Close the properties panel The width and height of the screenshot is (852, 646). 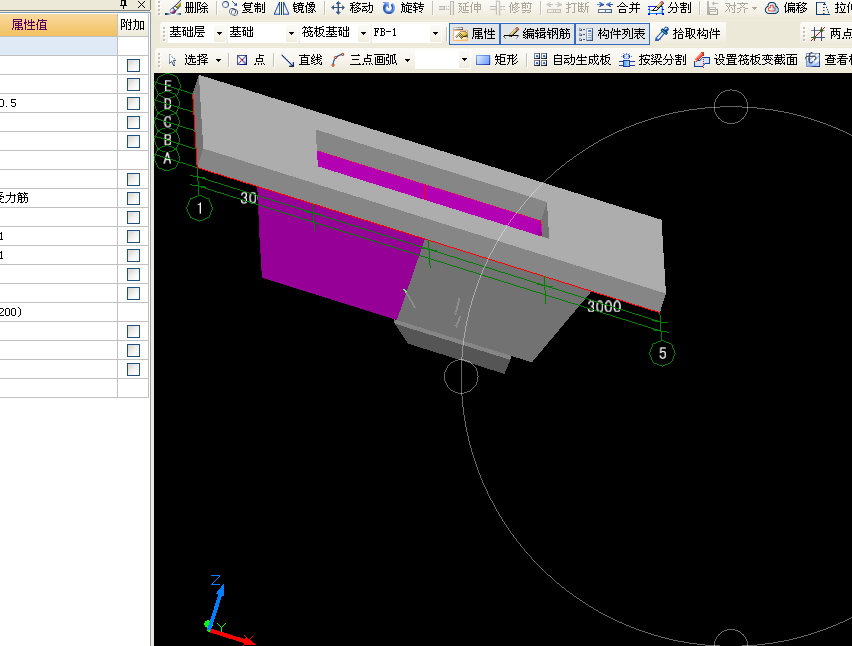(141, 4)
